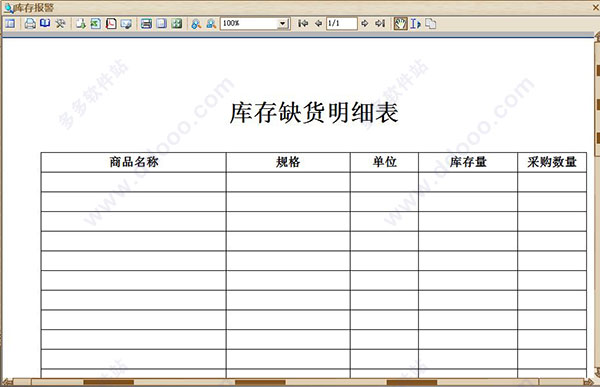Go to the previous page
The height and width of the screenshot is (387, 600).
pos(318,24)
